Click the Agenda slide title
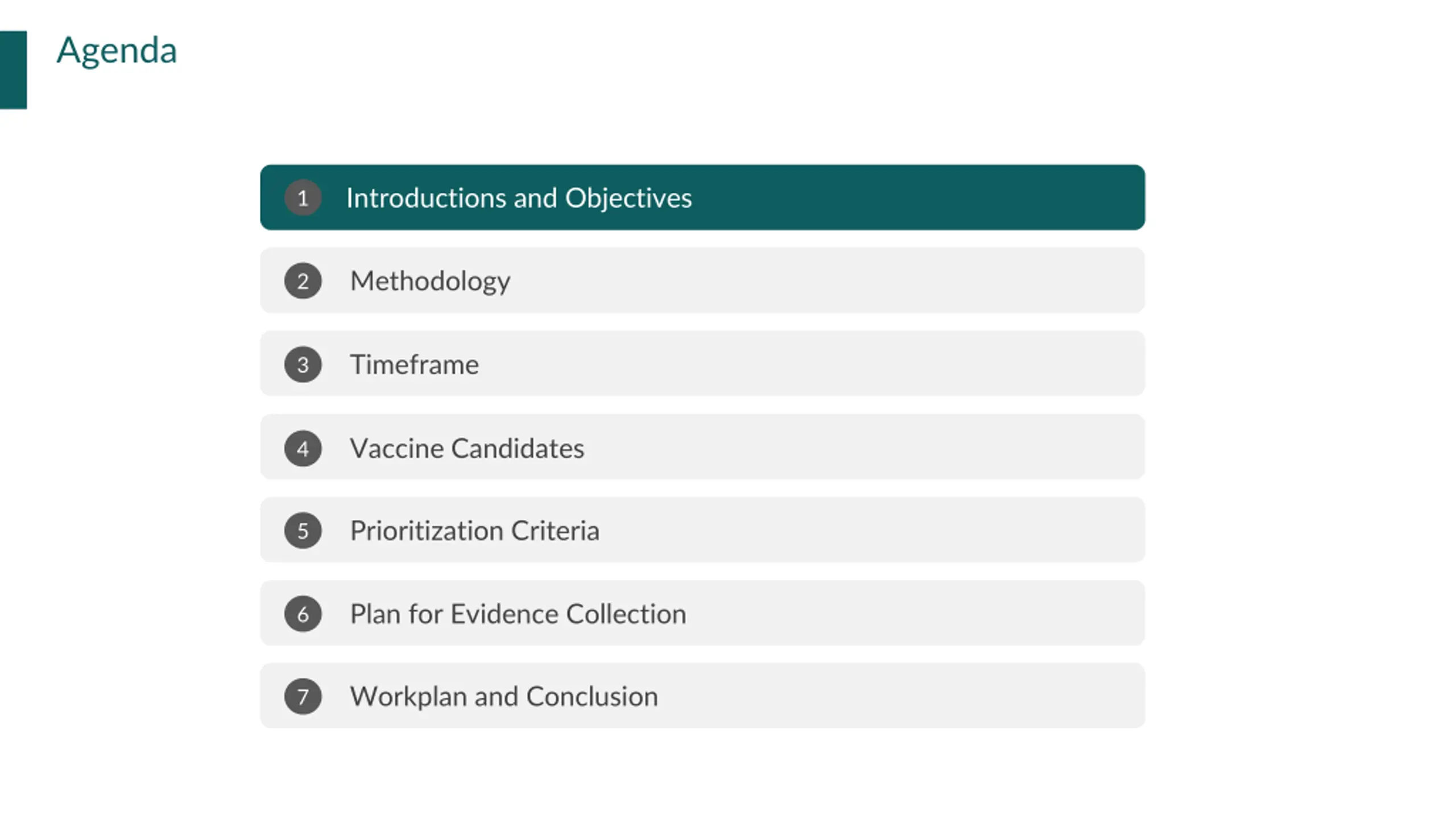This screenshot has height=819, width=1456. point(117,50)
